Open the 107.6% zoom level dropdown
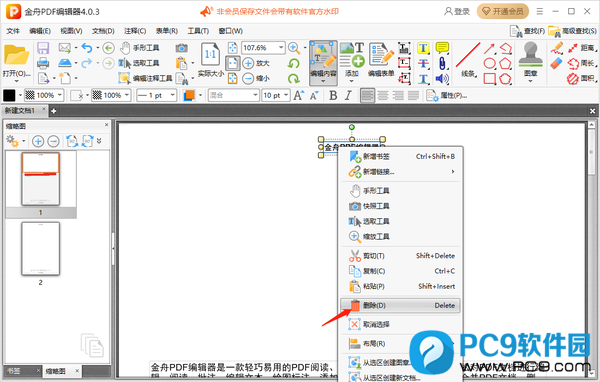The height and width of the screenshot is (382, 600). (x=282, y=47)
